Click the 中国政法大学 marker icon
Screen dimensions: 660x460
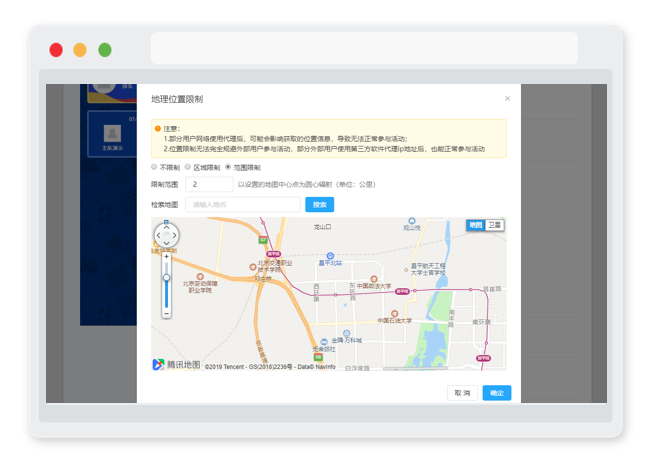[x=374, y=279]
